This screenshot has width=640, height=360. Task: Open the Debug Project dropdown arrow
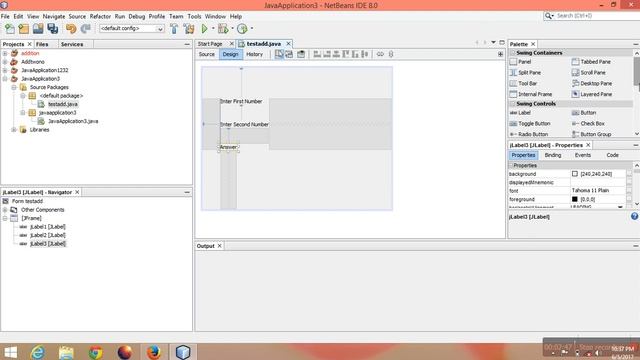click(x=232, y=29)
